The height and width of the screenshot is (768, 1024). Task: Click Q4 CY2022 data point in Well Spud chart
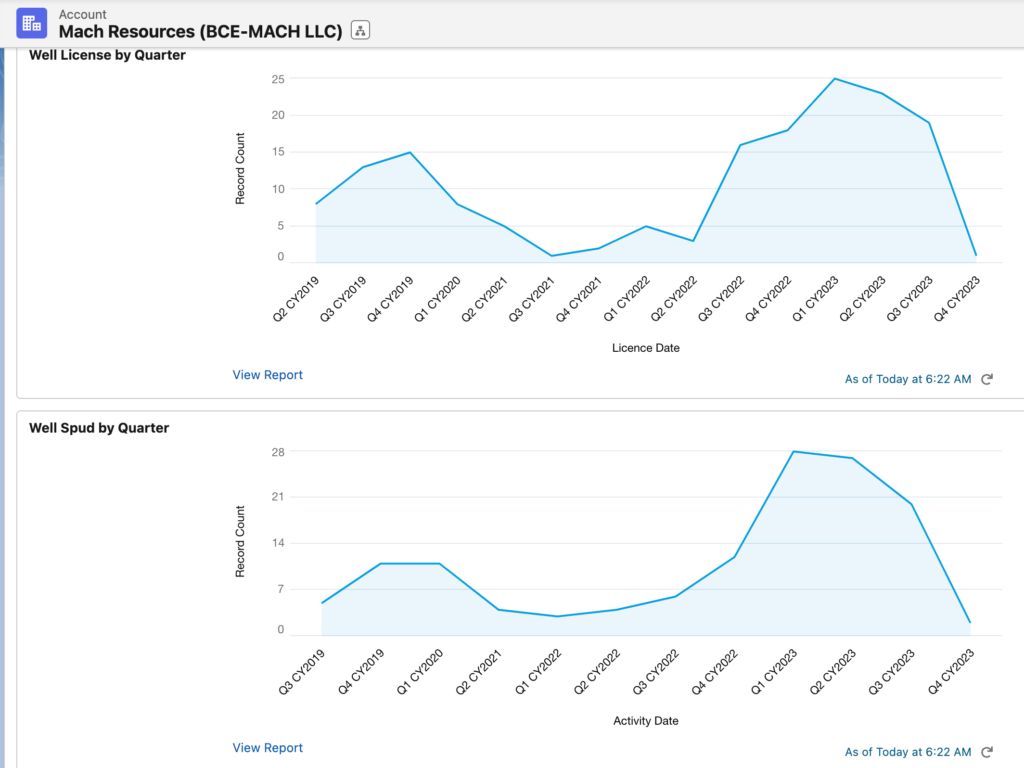pos(735,557)
